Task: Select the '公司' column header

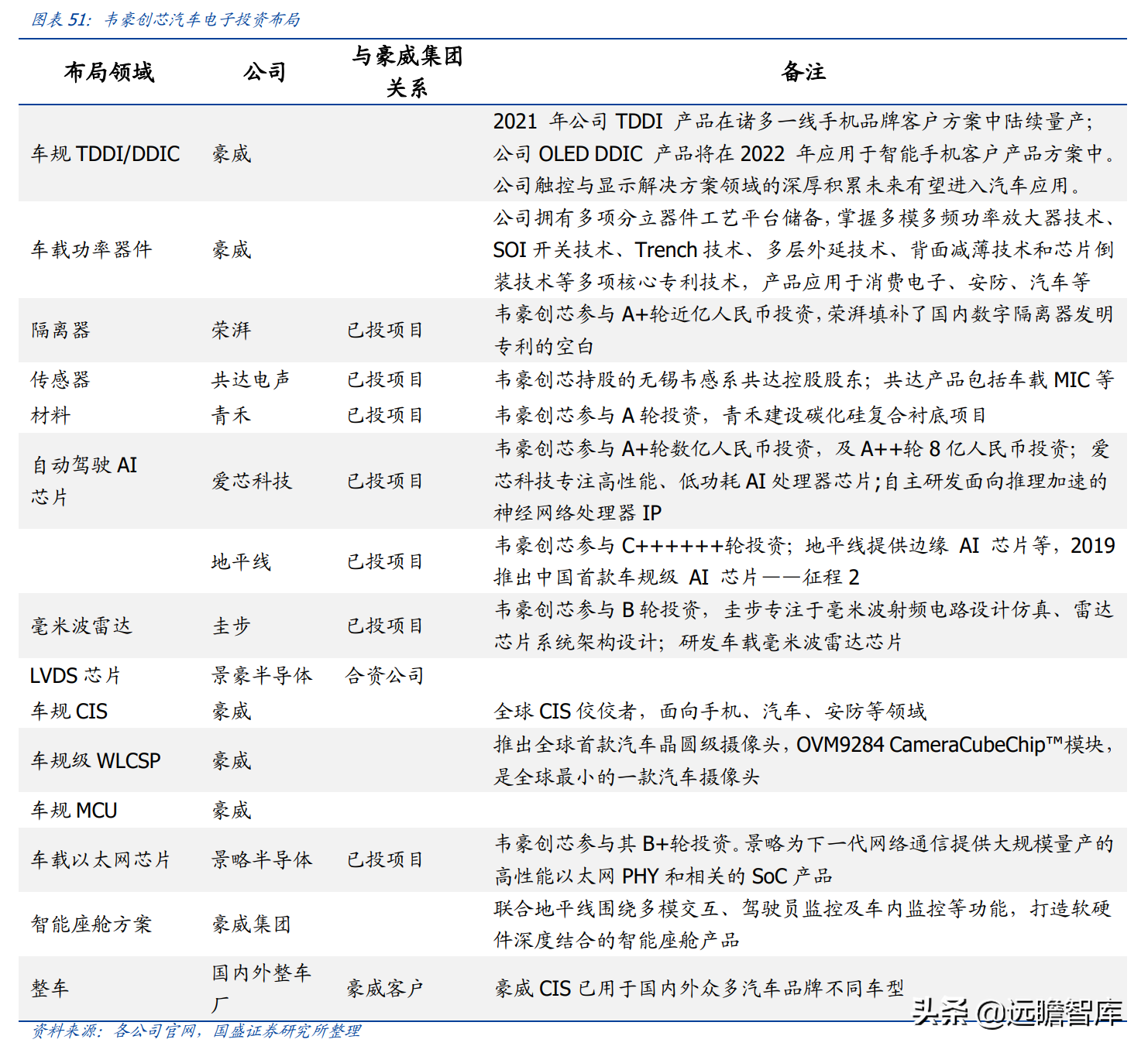Action: click(265, 72)
